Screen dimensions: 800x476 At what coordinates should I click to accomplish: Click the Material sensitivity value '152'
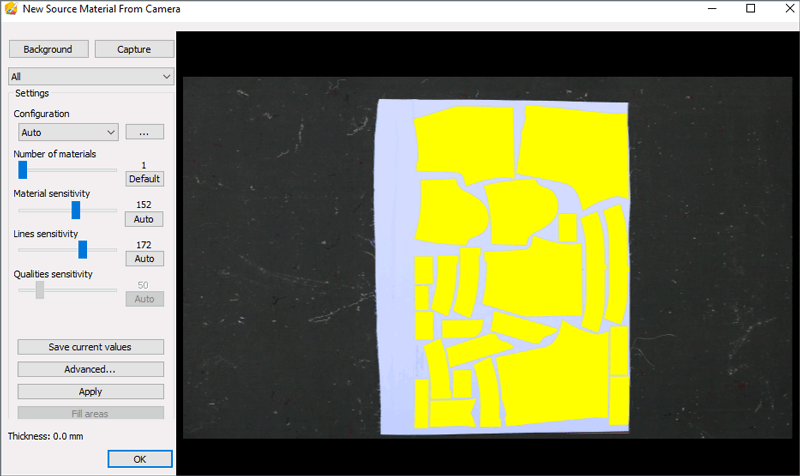pos(144,205)
